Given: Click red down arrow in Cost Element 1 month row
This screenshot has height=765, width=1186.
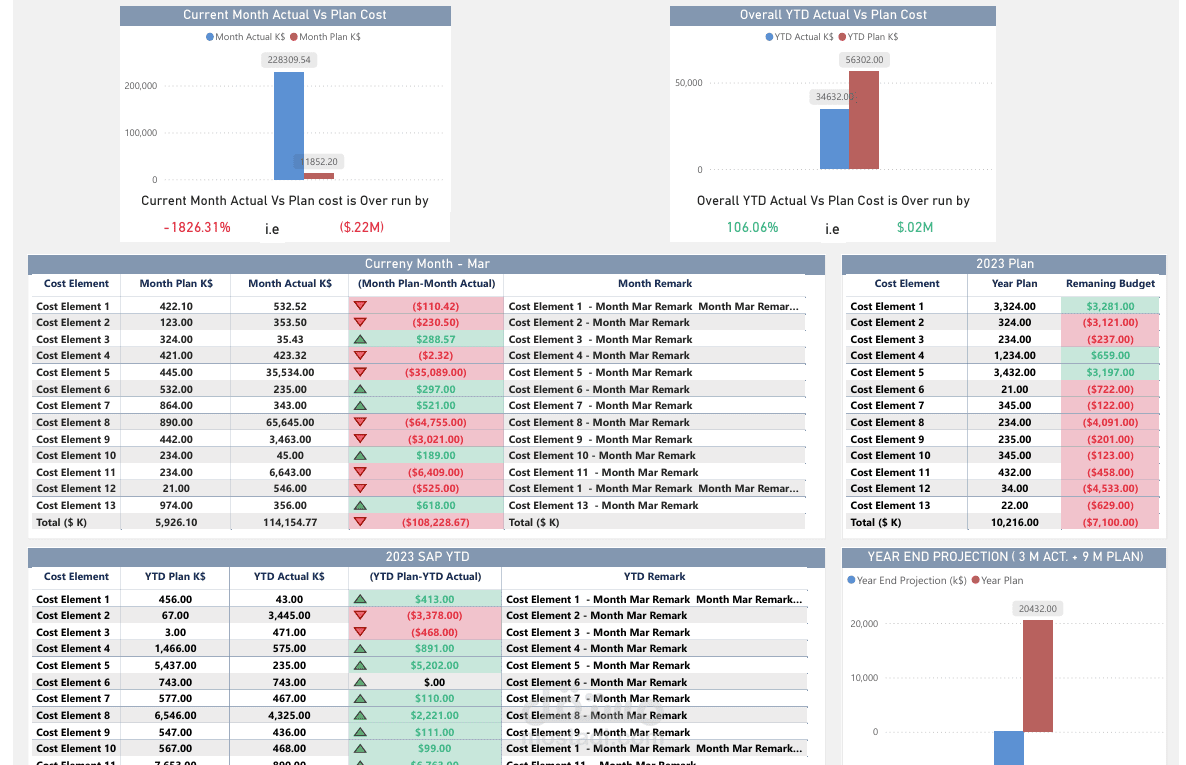Looking at the screenshot, I should coord(360,306).
